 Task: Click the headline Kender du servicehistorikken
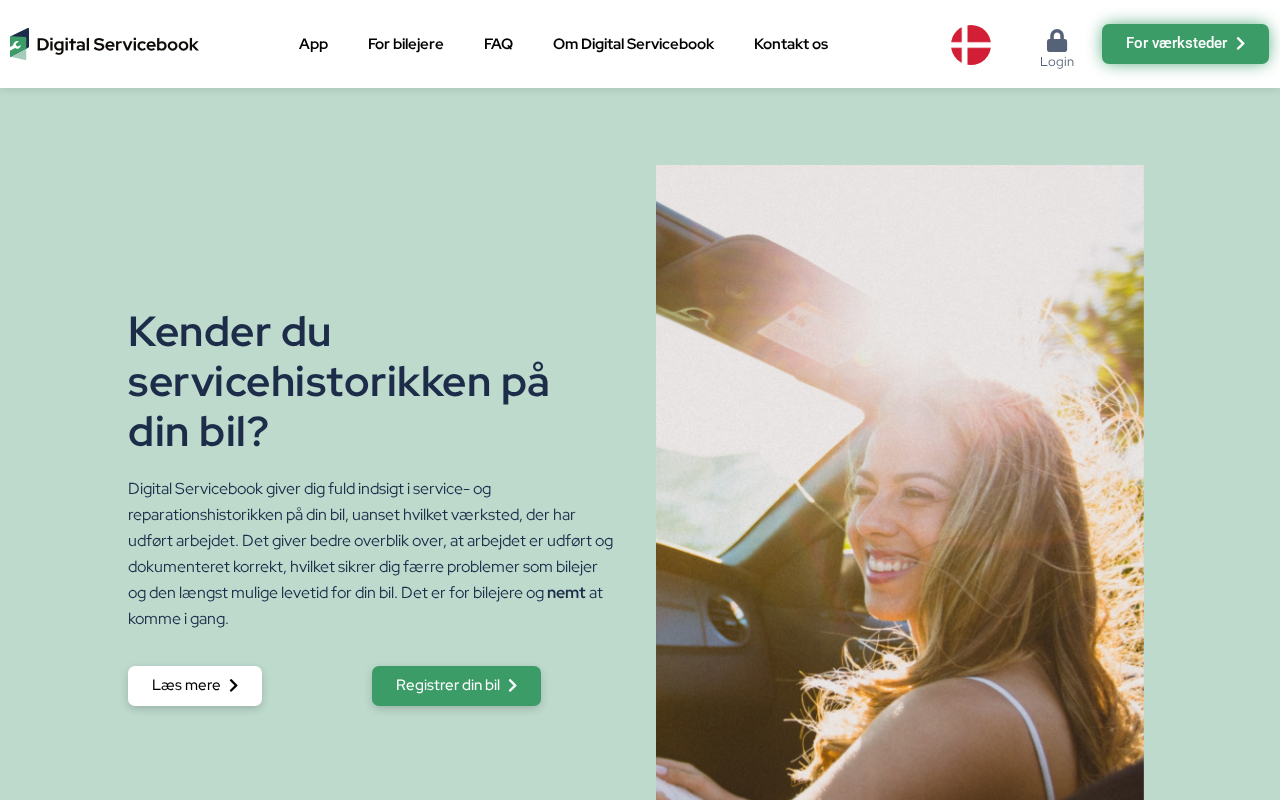[x=340, y=381]
